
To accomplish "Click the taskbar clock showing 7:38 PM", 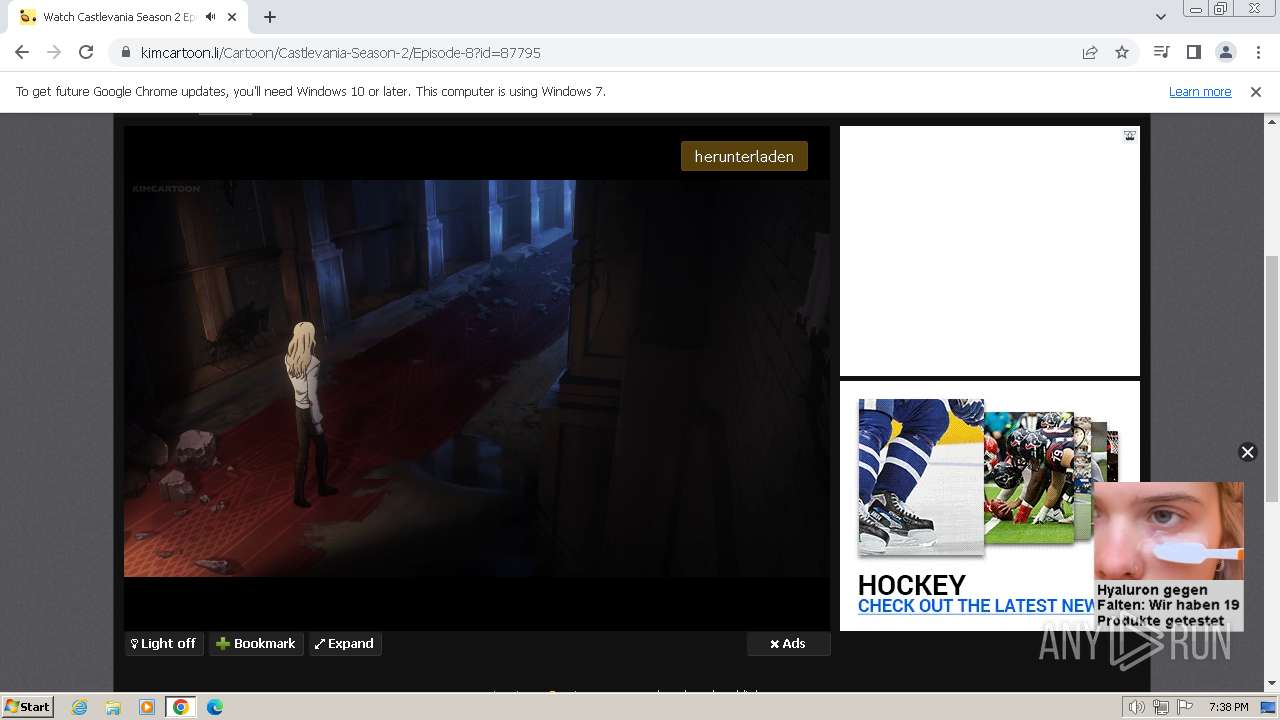I will [x=1228, y=707].
